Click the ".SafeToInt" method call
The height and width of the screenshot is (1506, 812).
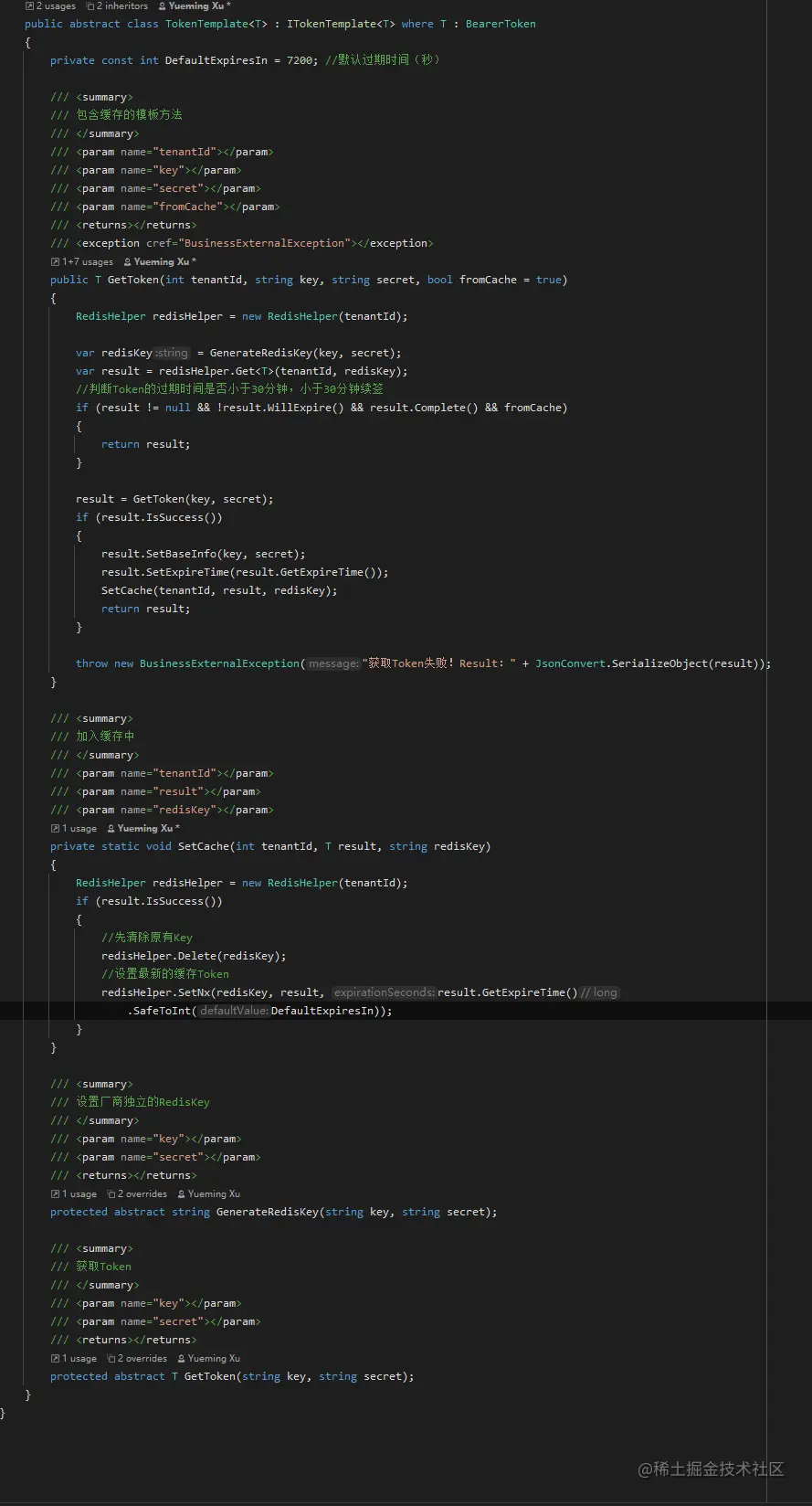click(159, 1011)
